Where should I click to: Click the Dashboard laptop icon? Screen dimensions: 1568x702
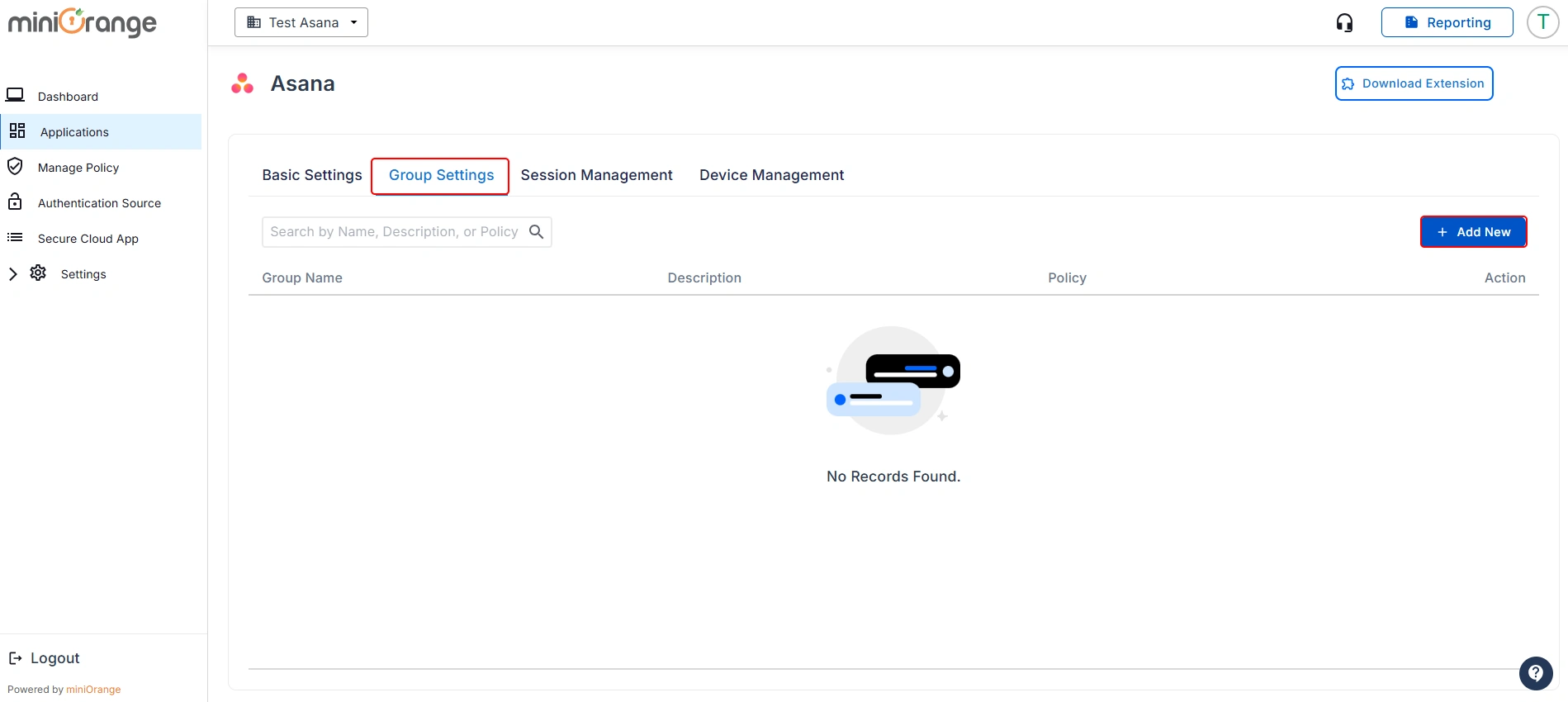pos(15,95)
